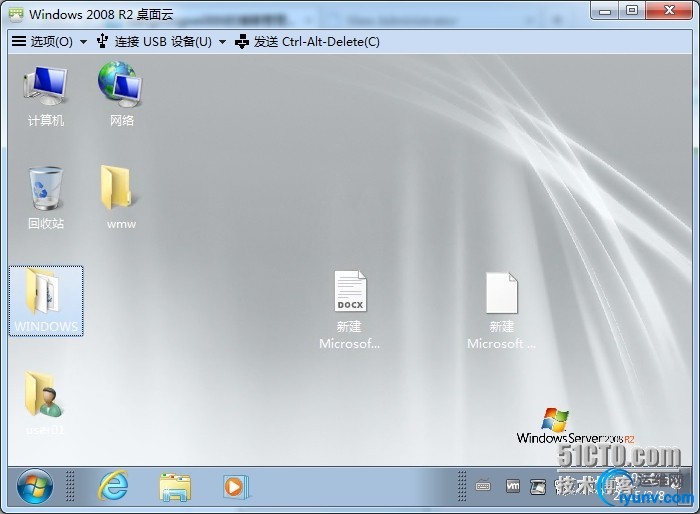
Task: Maximize the 桌面云 window
Action: (x=632, y=11)
